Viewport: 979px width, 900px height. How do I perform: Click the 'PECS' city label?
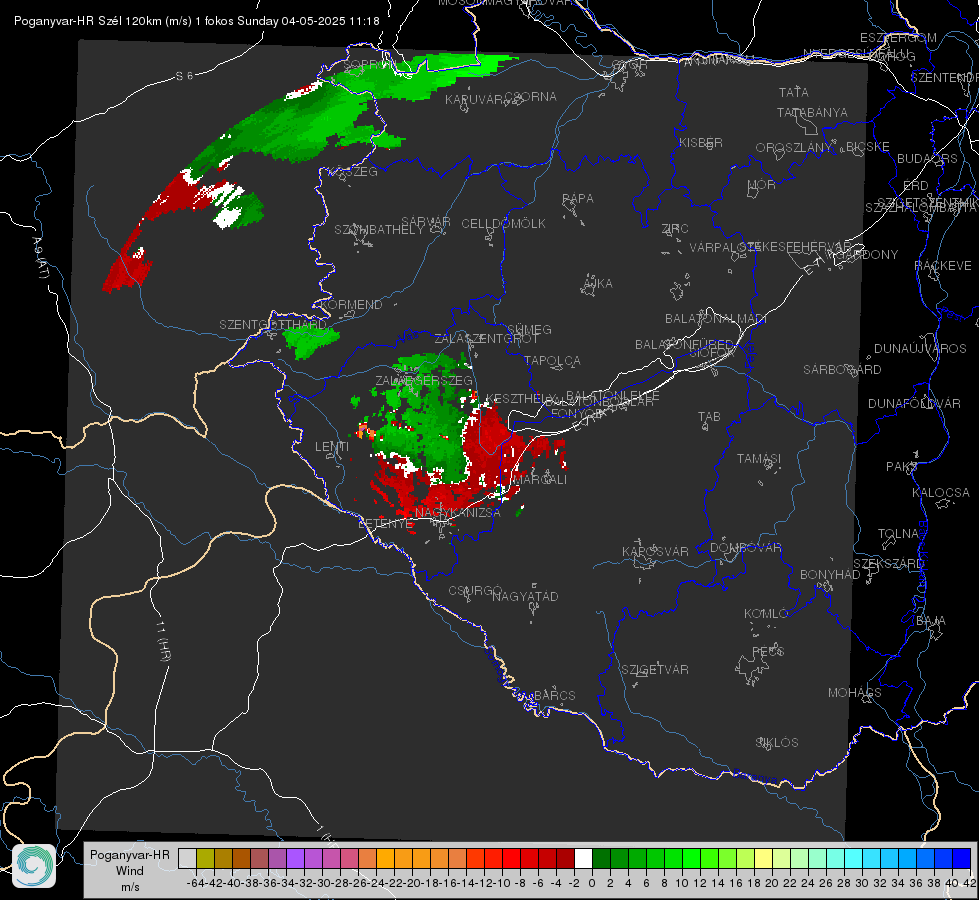767,652
